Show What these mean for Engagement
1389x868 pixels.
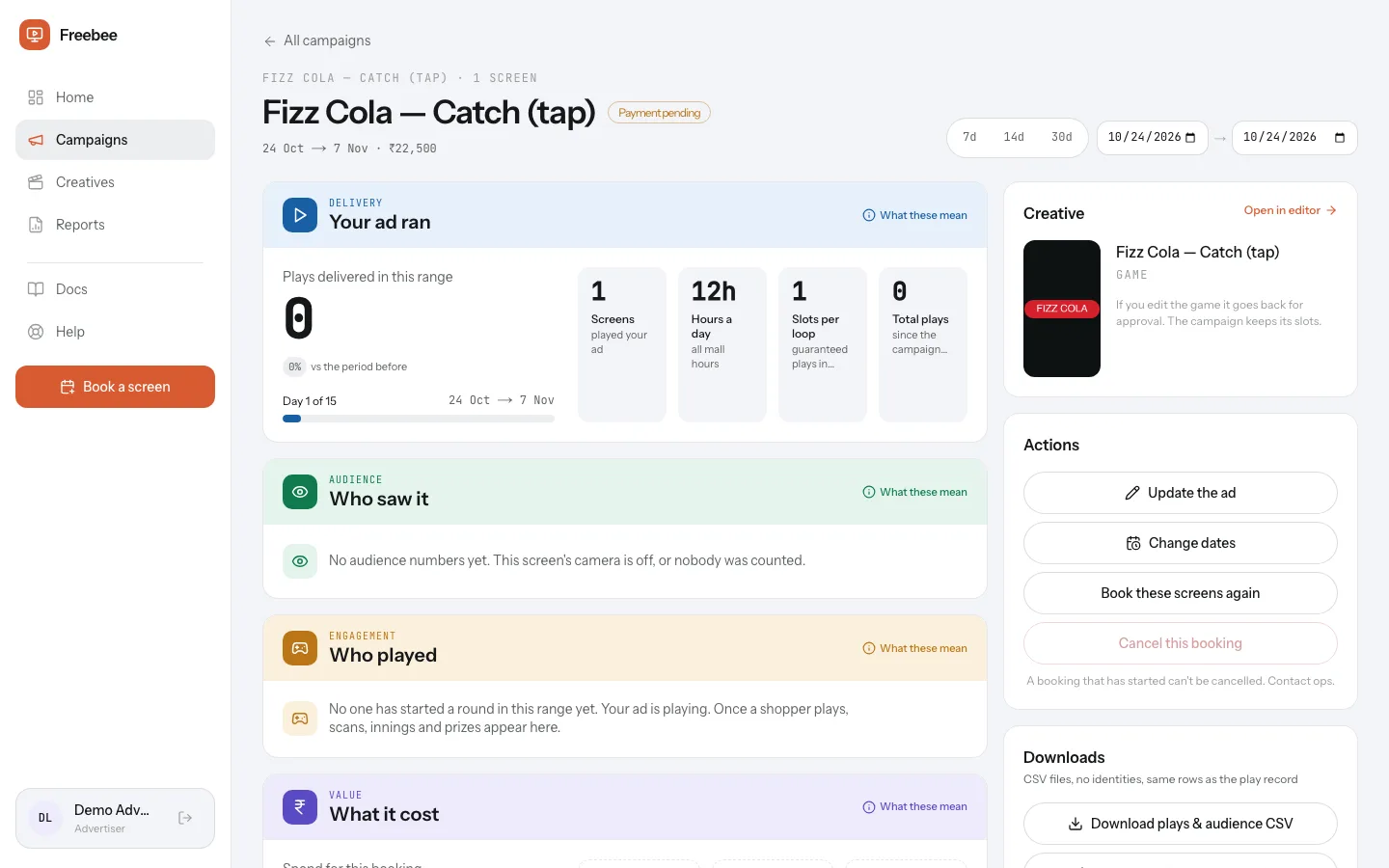[914, 648]
